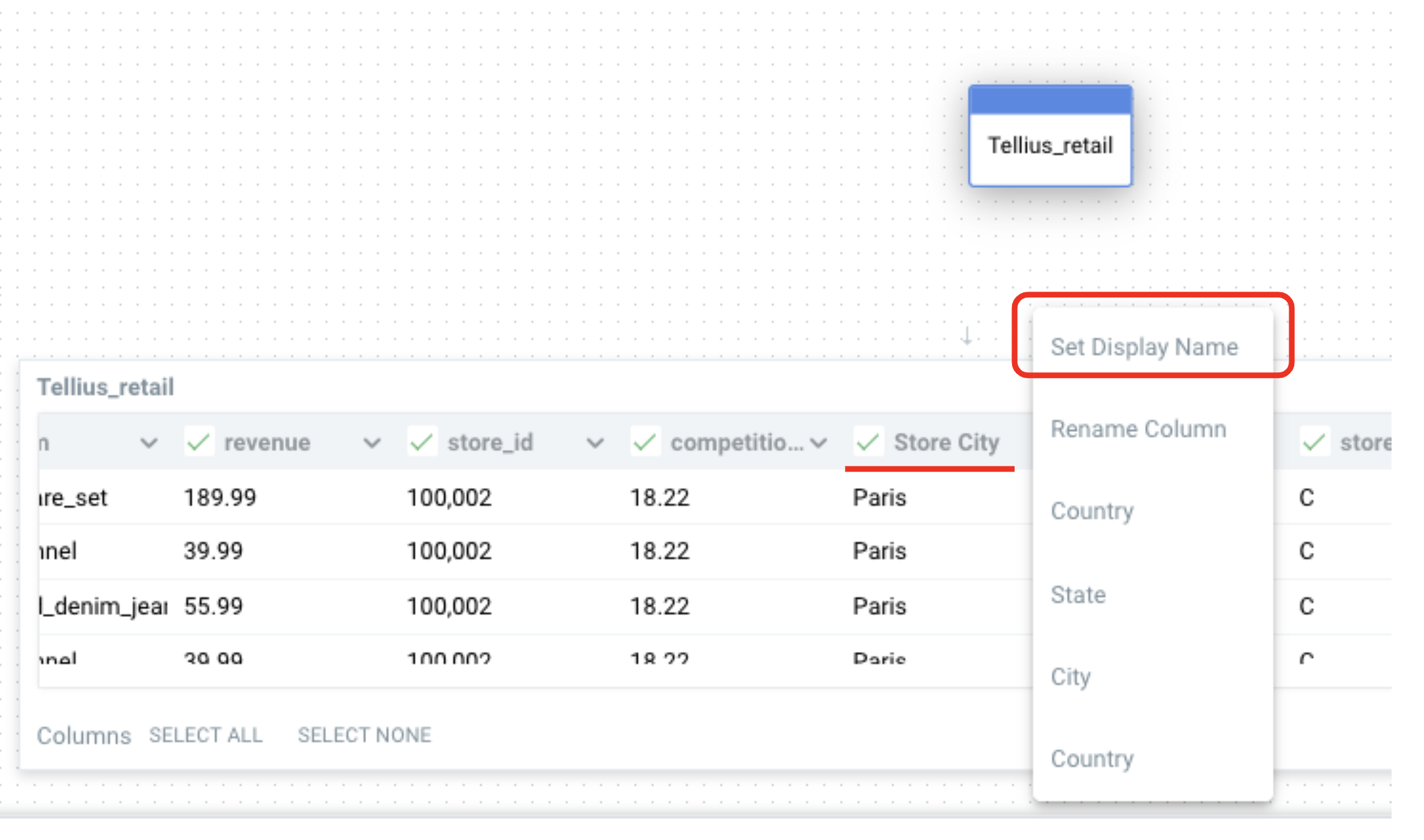
Task: Select City in the context menu
Action: [1071, 677]
